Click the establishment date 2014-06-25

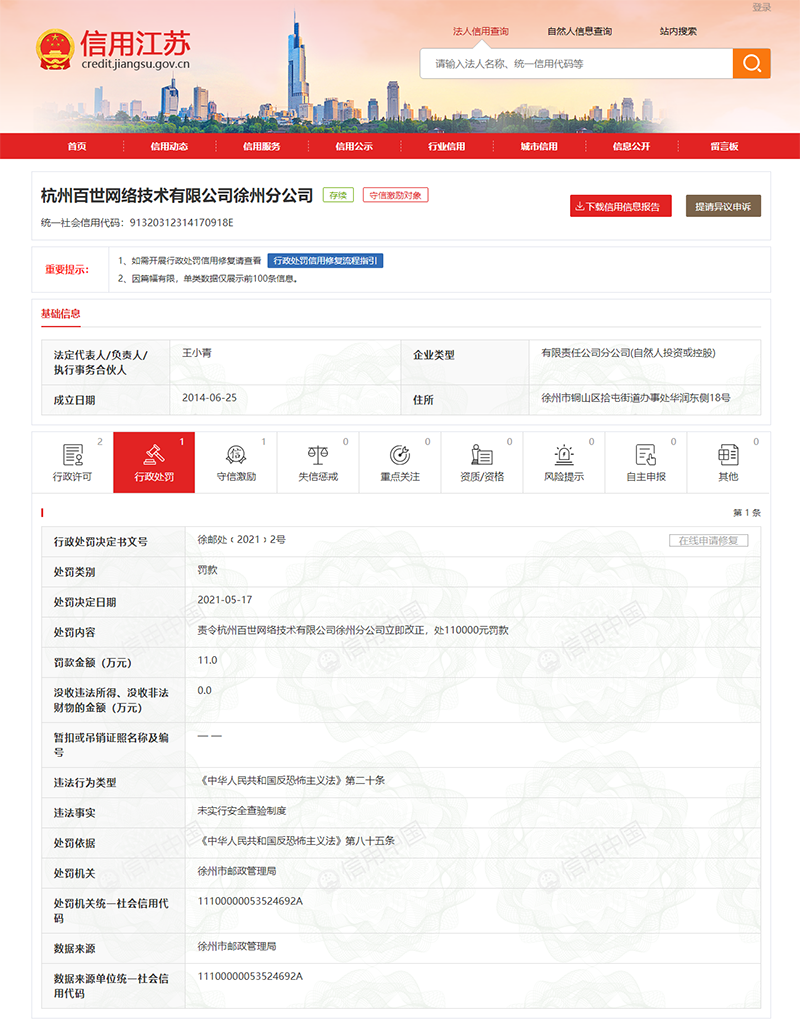click(209, 397)
